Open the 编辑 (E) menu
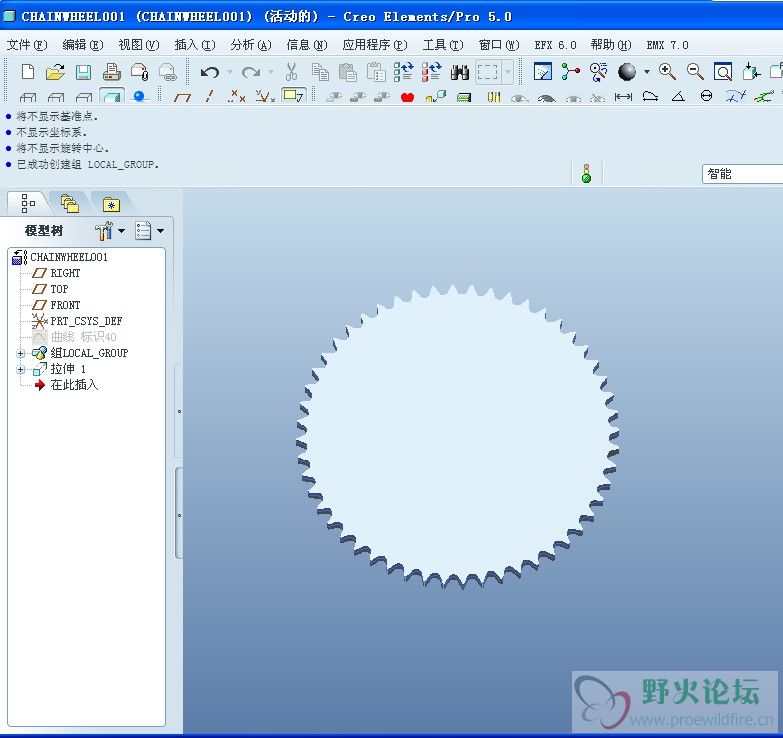 point(82,45)
